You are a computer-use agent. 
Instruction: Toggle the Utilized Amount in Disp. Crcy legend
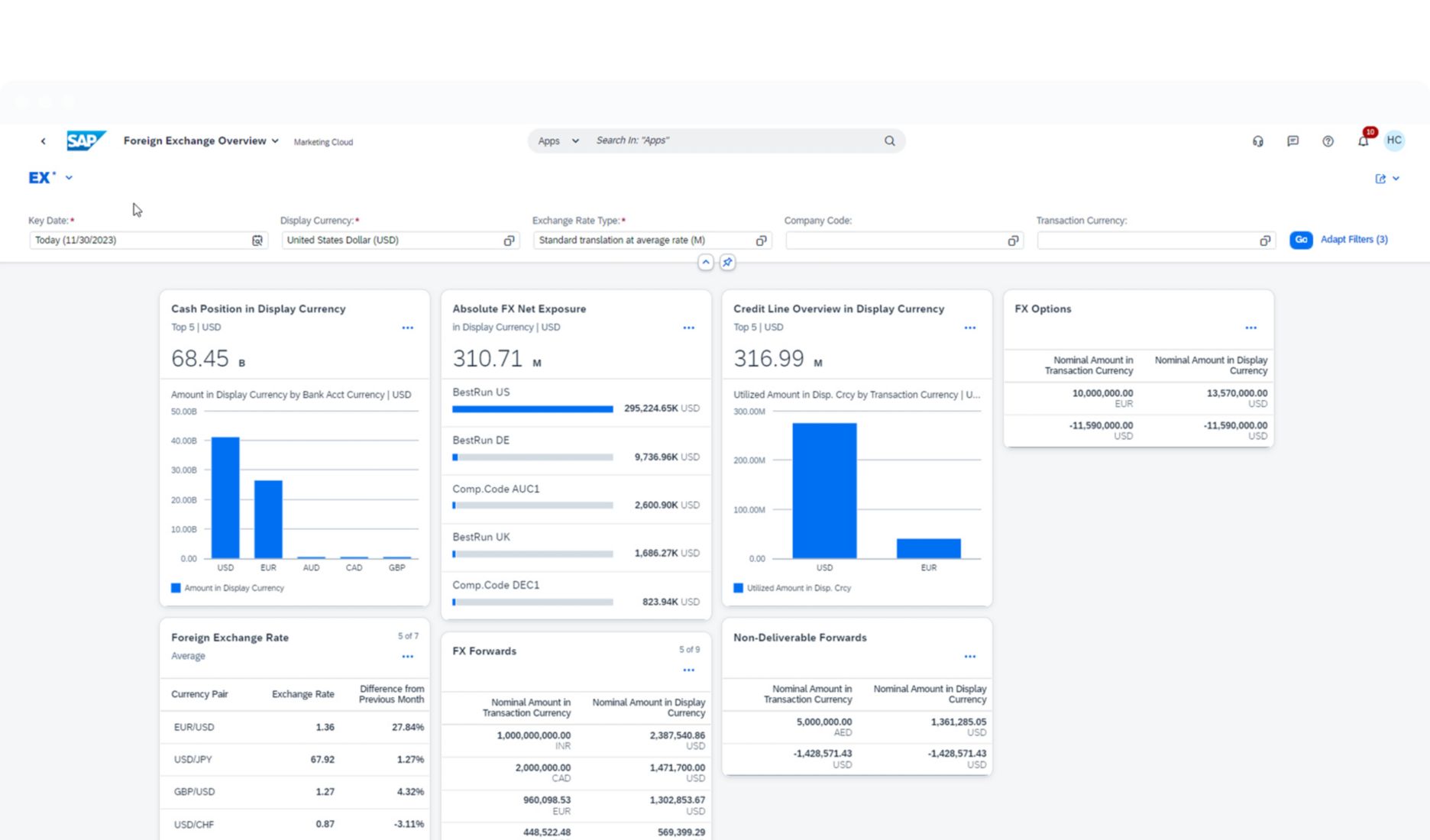(x=792, y=588)
